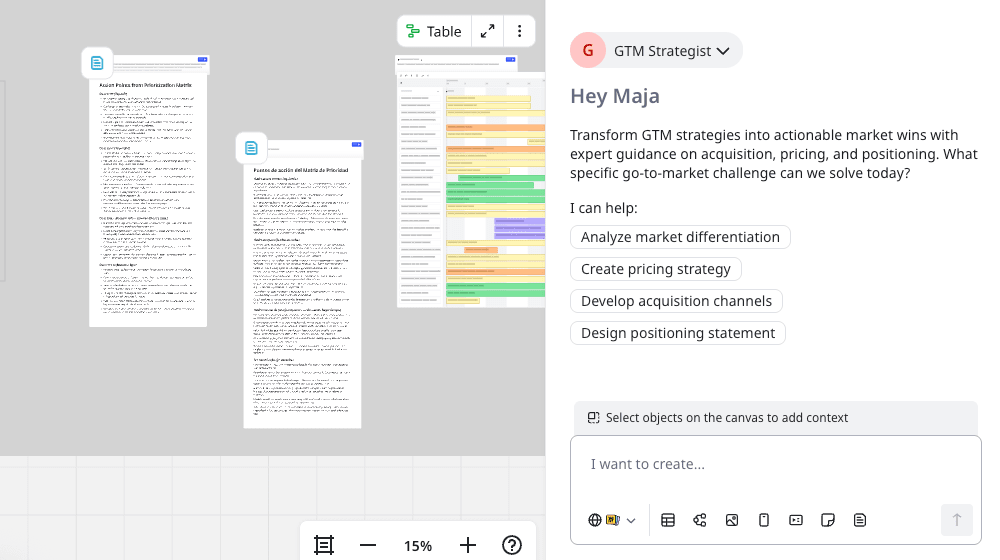Choose Design positioning statement suggestion
The width and height of the screenshot is (1000, 560).
coord(677,333)
